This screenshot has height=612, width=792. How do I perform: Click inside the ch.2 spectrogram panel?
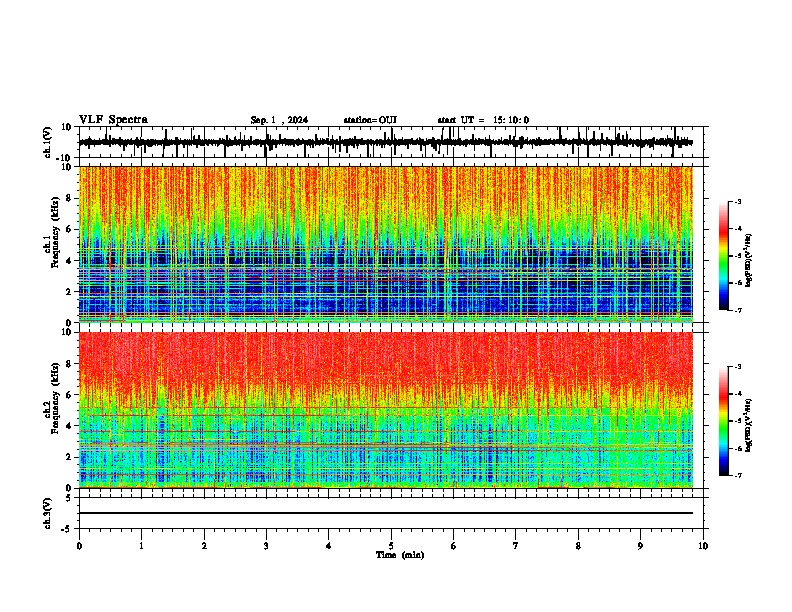386,410
